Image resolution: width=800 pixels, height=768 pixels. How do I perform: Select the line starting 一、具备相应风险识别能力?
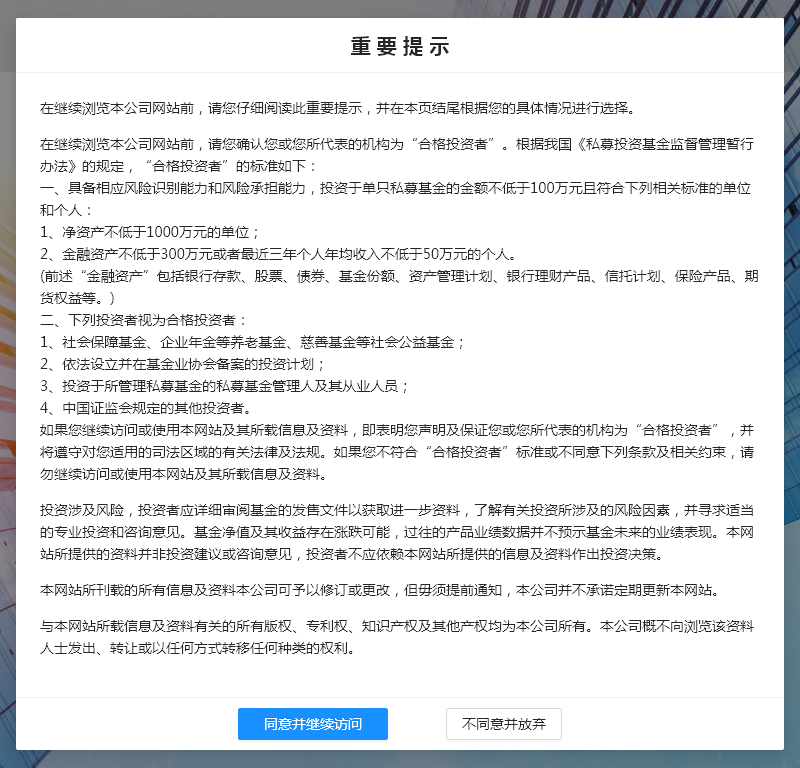click(395, 199)
